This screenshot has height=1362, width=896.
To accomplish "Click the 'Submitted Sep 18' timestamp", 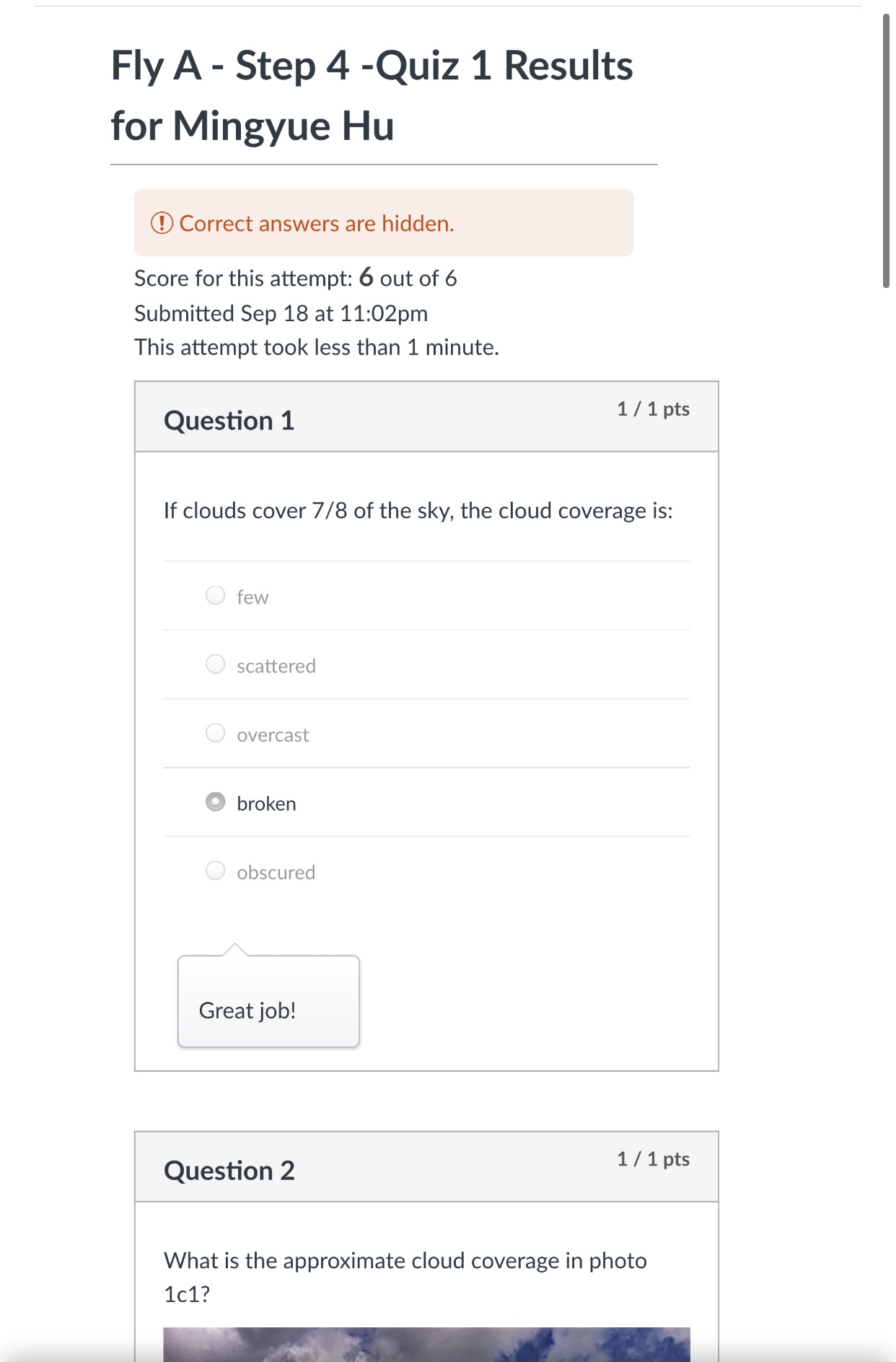I will 281,313.
